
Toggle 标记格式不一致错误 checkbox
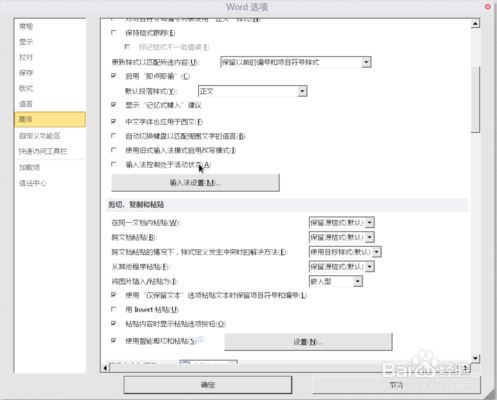pyautogui.click(x=127, y=47)
